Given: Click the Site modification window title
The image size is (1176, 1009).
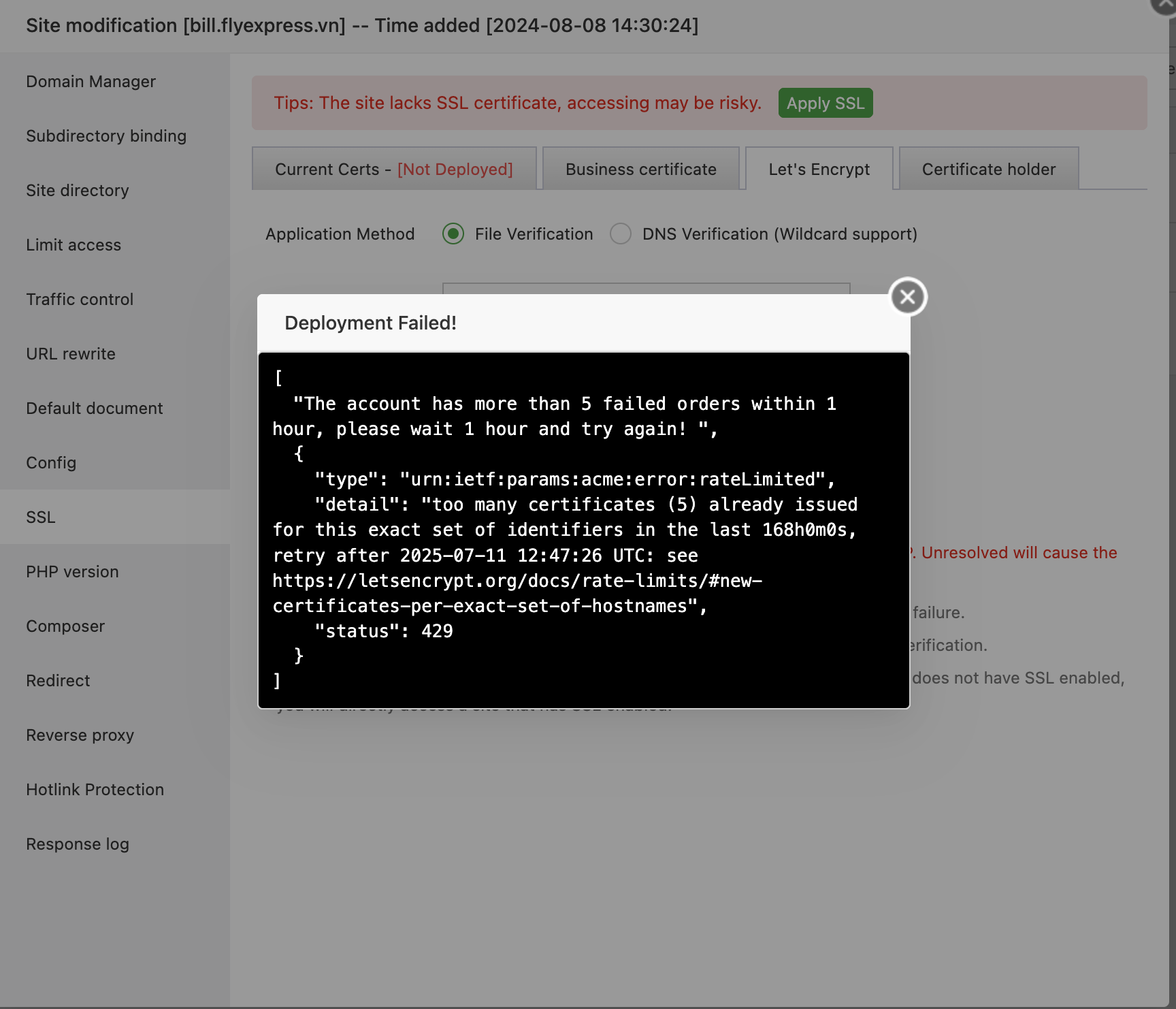Looking at the screenshot, I should coord(362,25).
